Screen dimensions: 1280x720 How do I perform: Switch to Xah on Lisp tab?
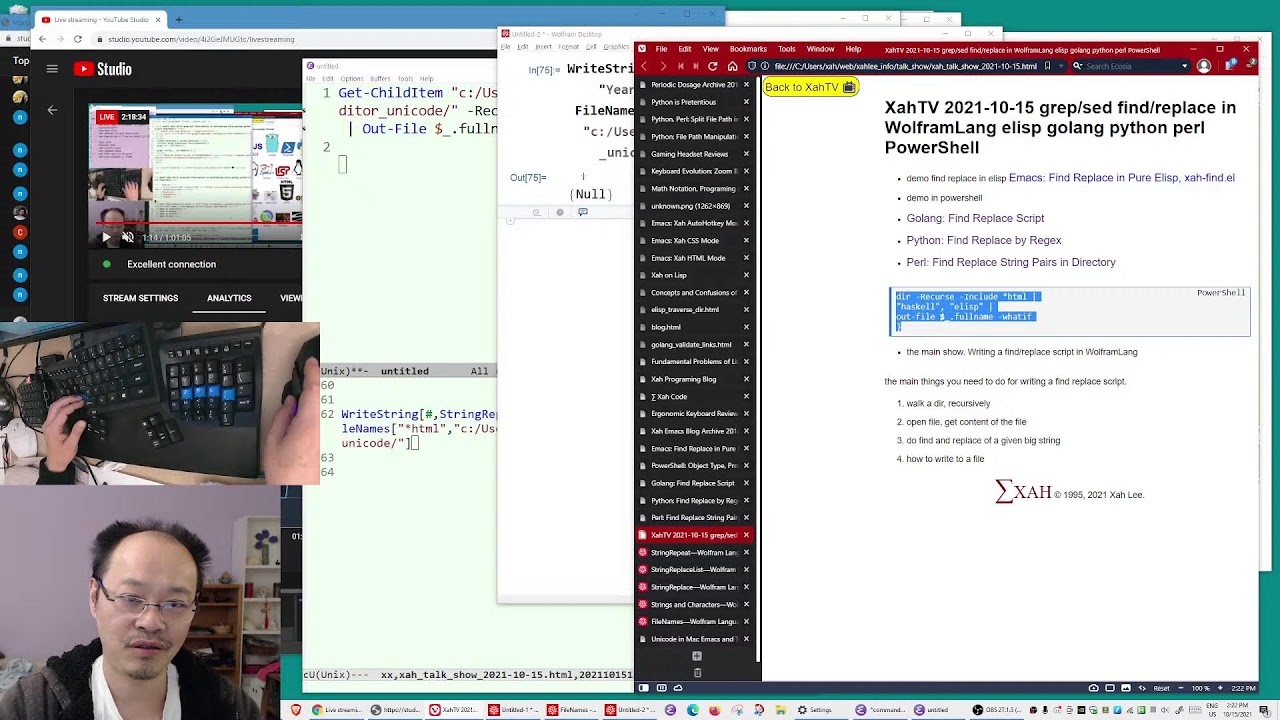[694, 275]
